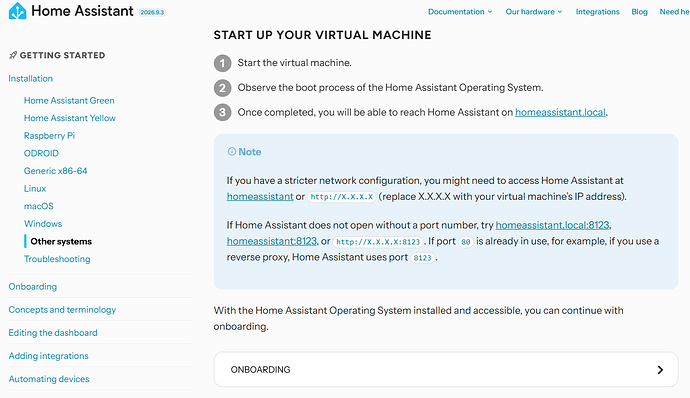Follow the homeassistant link in the note
This screenshot has width=690, height=398.
pyautogui.click(x=260, y=196)
